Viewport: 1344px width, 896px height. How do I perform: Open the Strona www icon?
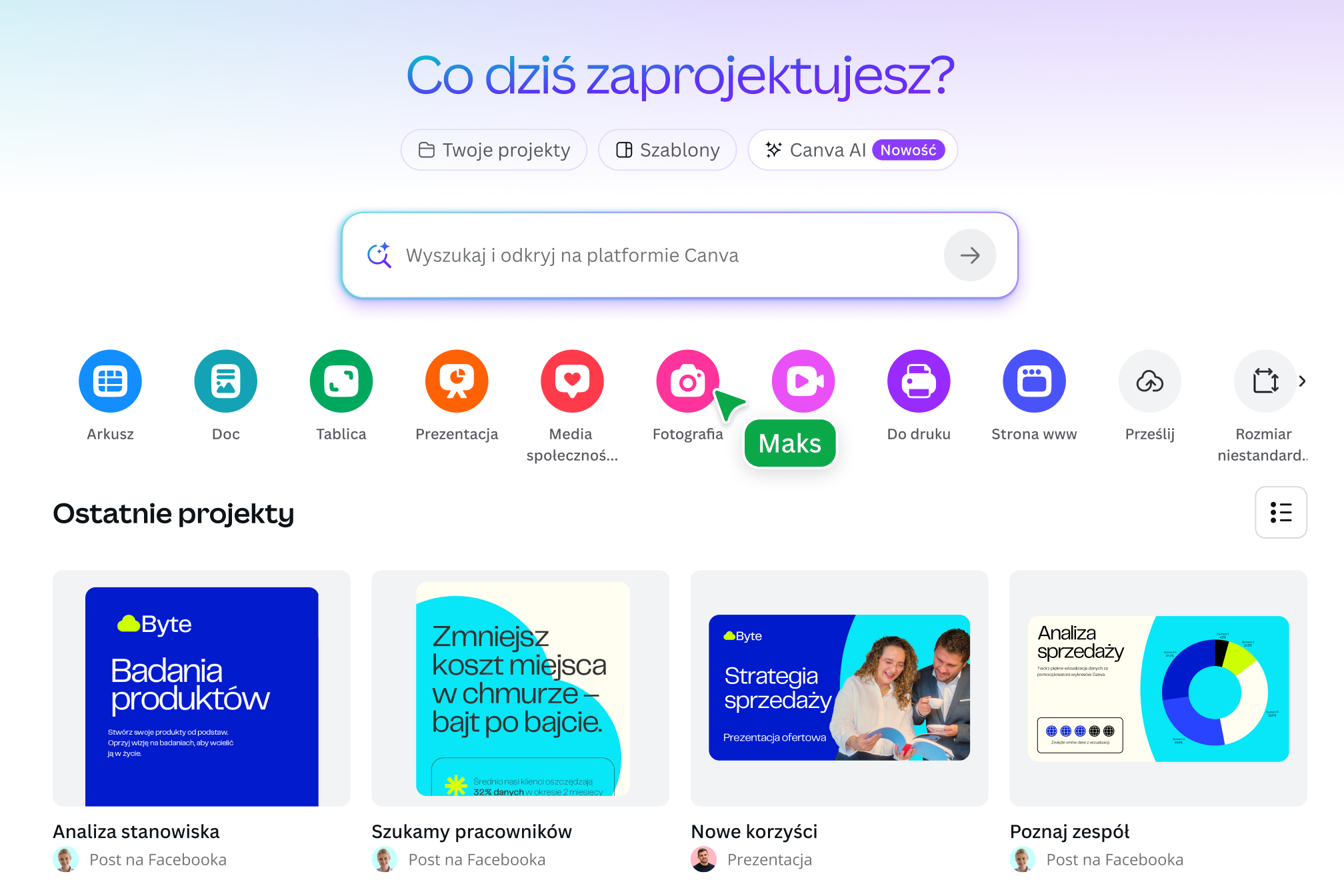click(1034, 381)
